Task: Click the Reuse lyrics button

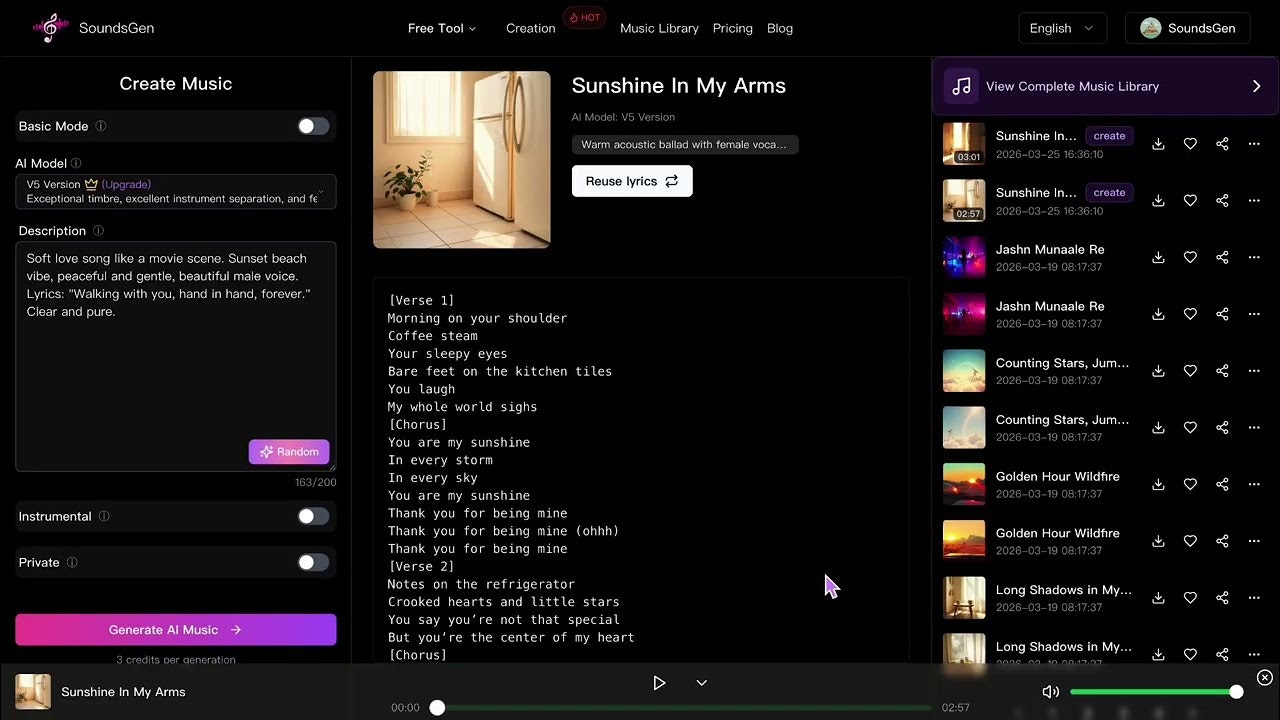Action: tap(632, 181)
